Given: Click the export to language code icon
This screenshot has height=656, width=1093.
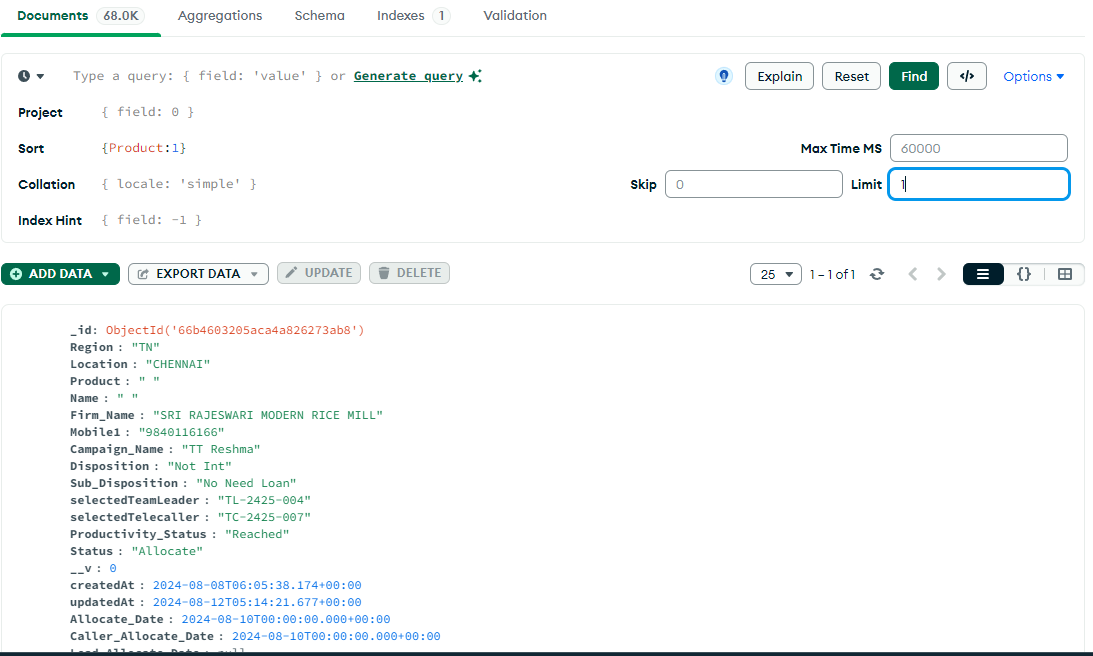Looking at the screenshot, I should pyautogui.click(x=966, y=76).
